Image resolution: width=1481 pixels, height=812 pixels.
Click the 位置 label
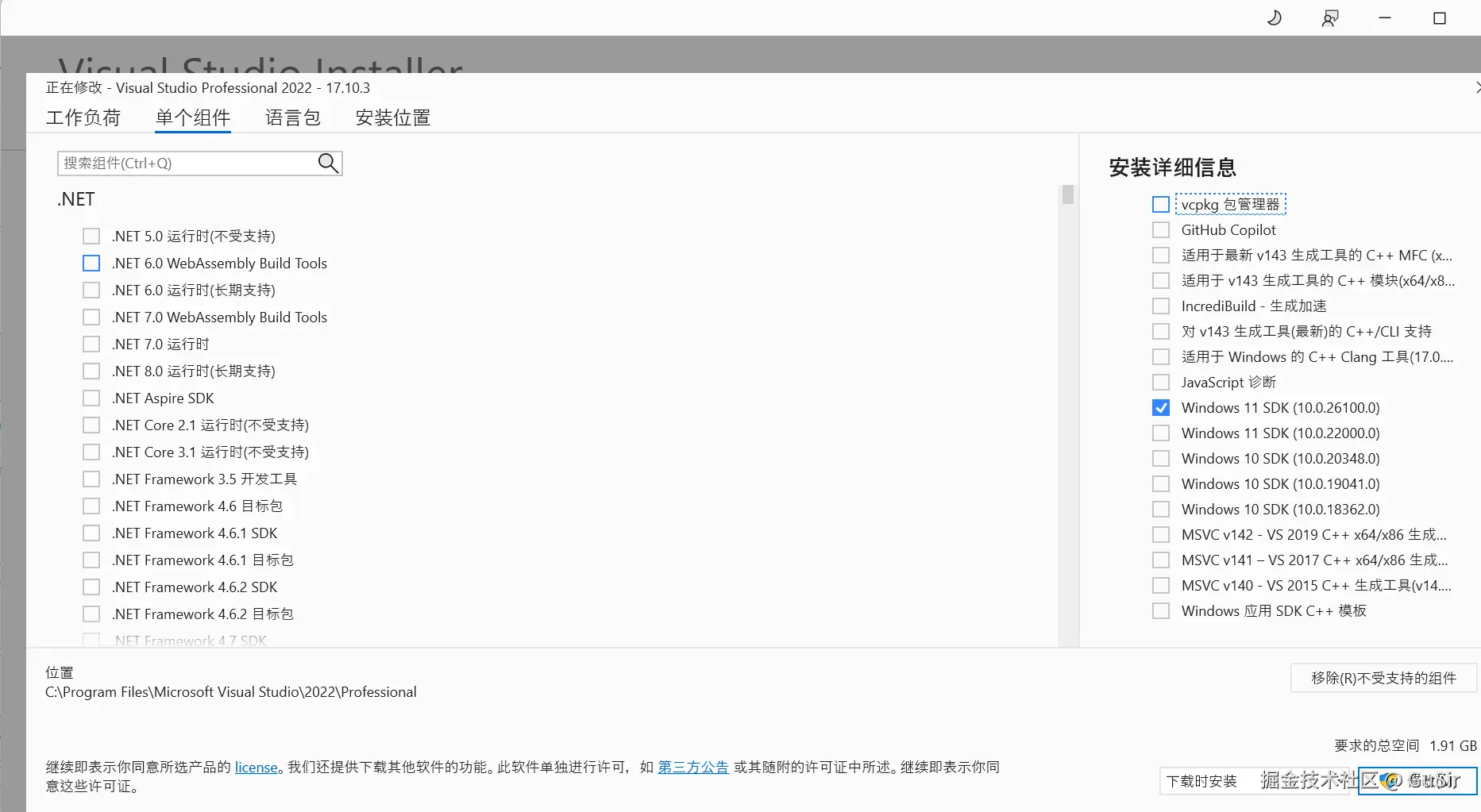60,672
